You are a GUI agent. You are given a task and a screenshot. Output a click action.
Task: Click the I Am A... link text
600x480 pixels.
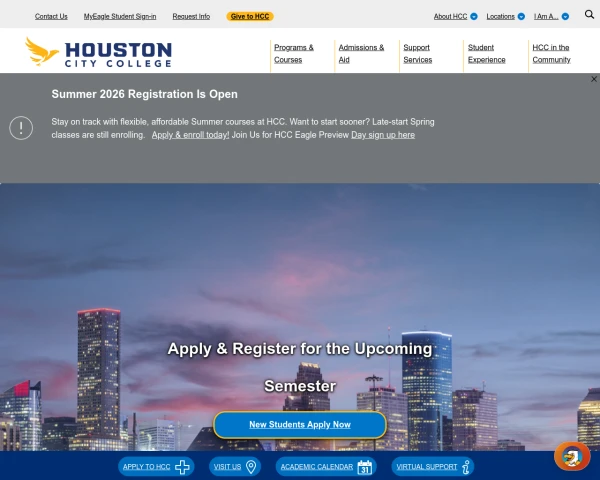point(546,16)
